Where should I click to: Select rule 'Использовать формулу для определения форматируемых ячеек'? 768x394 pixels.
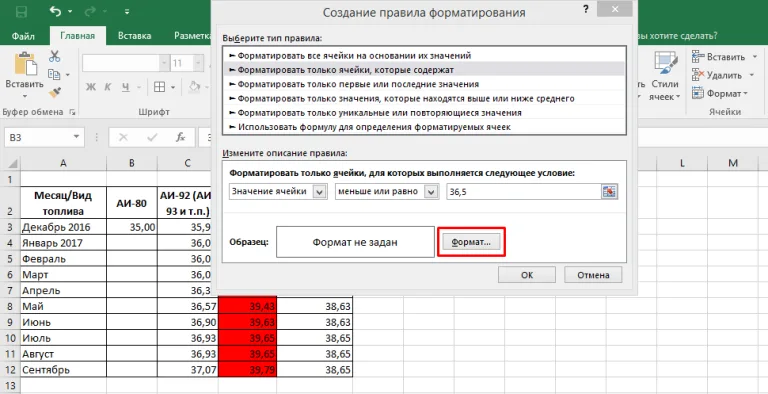point(425,127)
